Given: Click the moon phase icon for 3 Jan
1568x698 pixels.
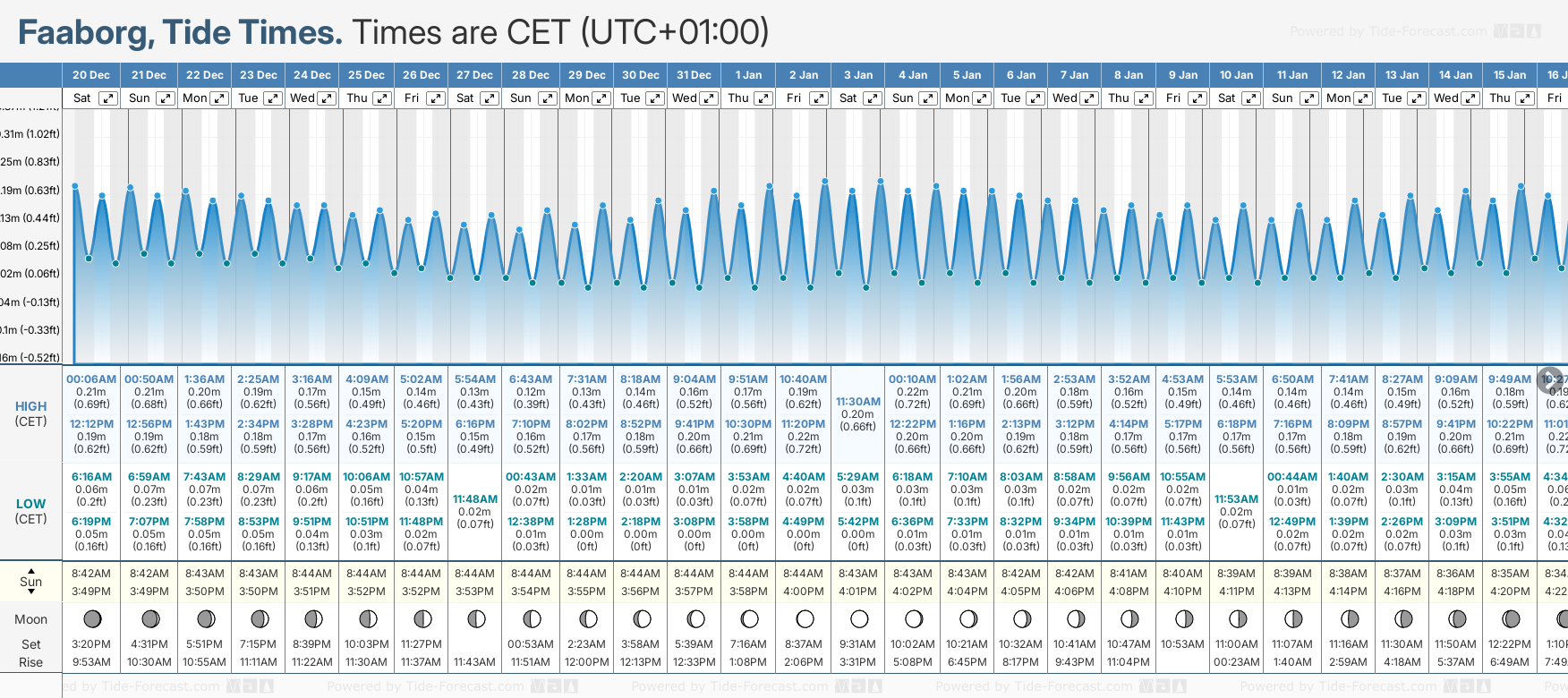Looking at the screenshot, I should tap(859, 618).
